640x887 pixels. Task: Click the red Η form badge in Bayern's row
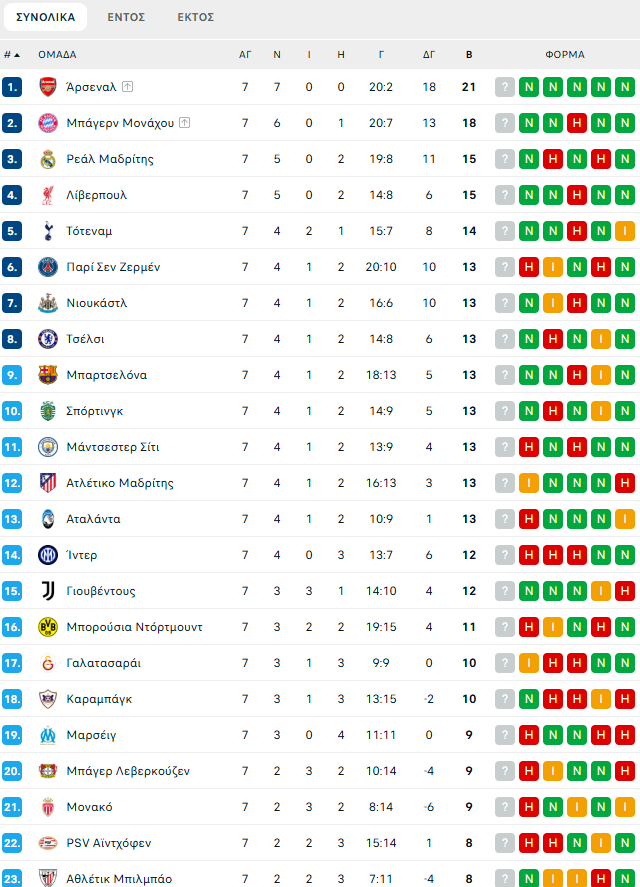coord(577,123)
